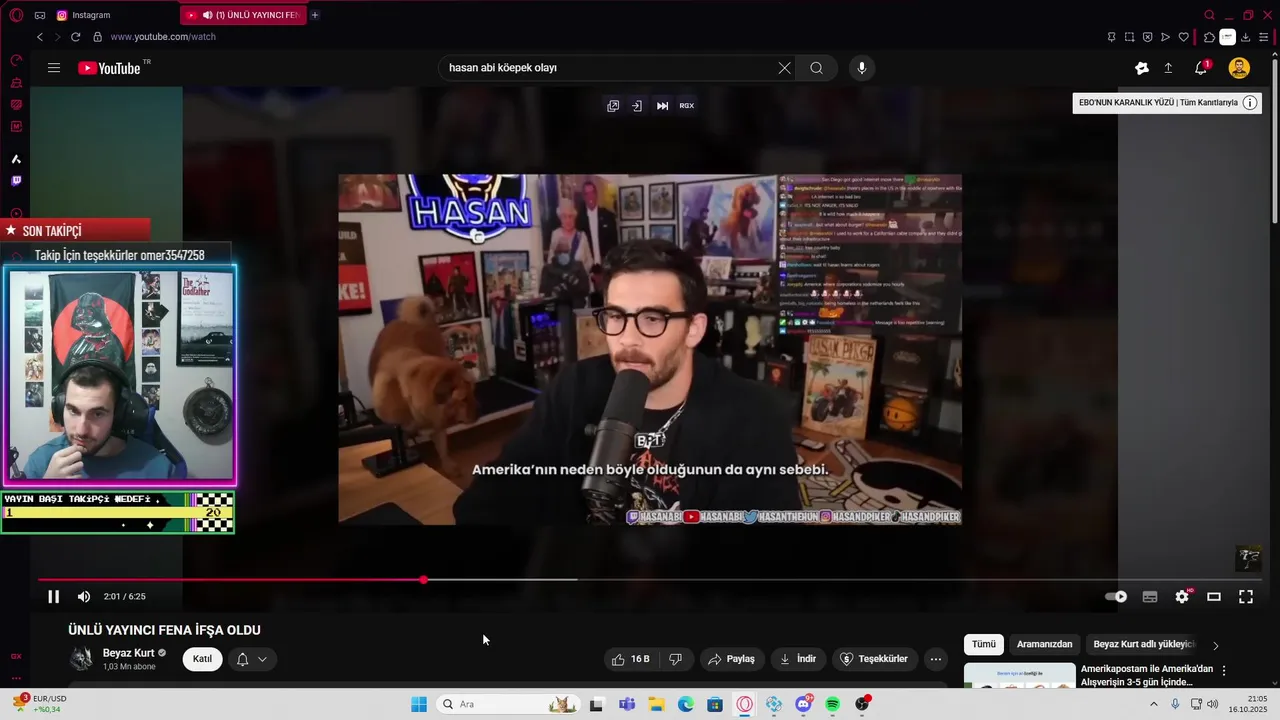Open the YouTube guide hamburger menu
Viewport: 1280px width, 720px height.
pos(54,68)
